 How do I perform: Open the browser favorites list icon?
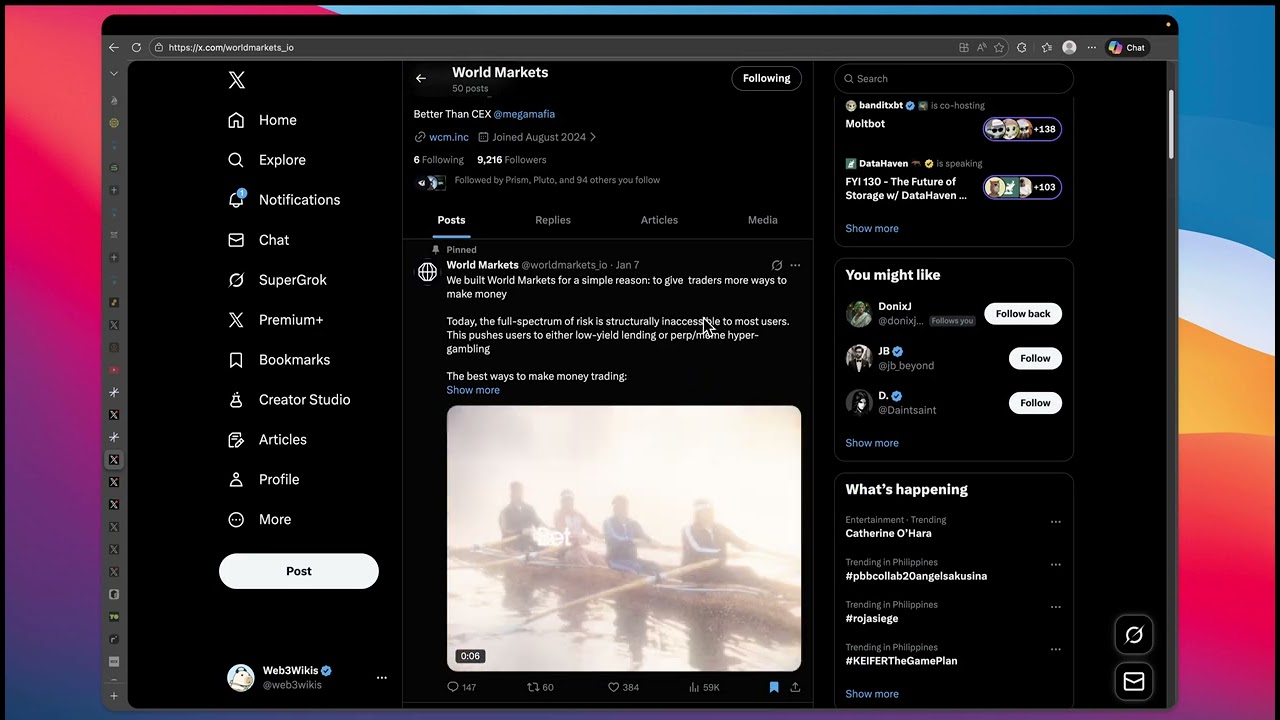click(x=1046, y=47)
